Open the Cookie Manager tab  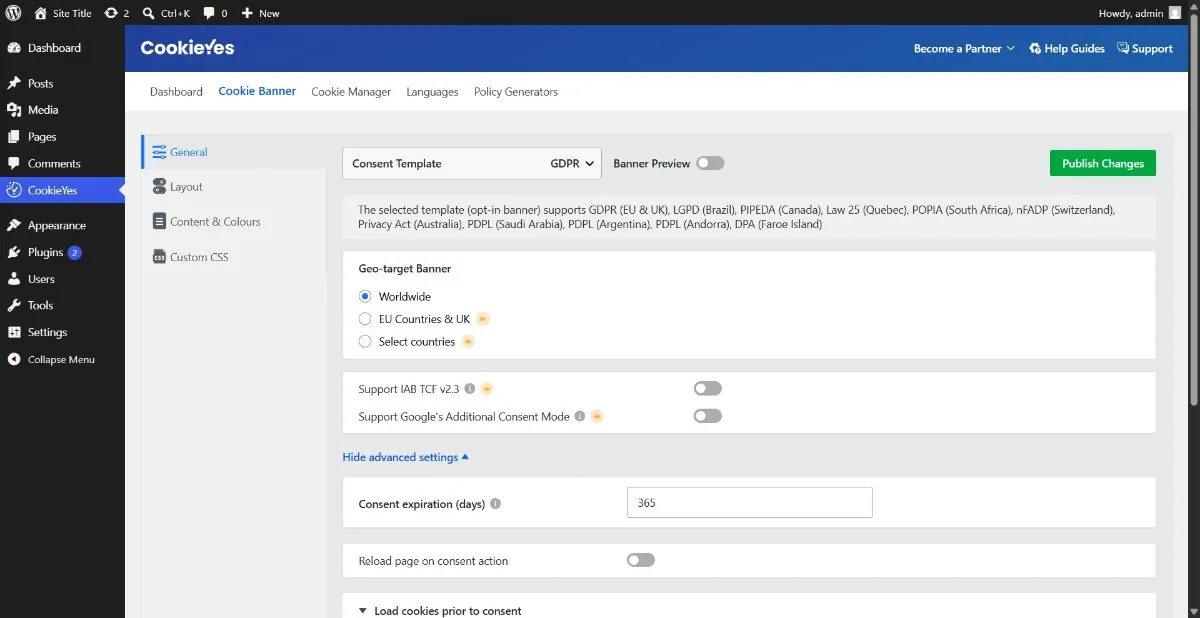pyautogui.click(x=351, y=91)
